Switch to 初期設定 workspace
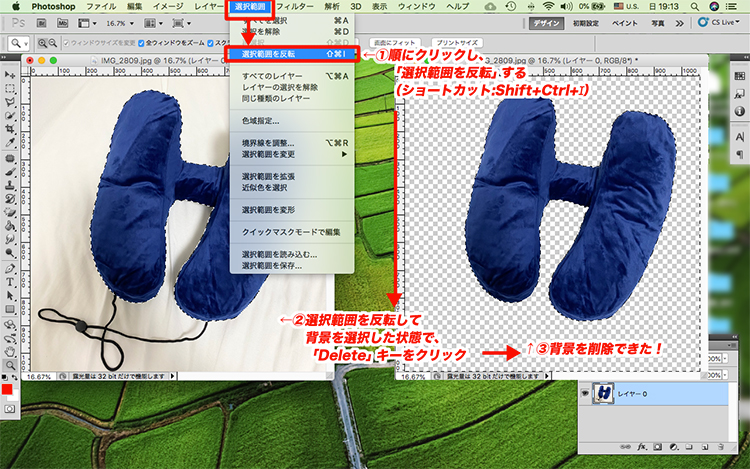 click(586, 23)
